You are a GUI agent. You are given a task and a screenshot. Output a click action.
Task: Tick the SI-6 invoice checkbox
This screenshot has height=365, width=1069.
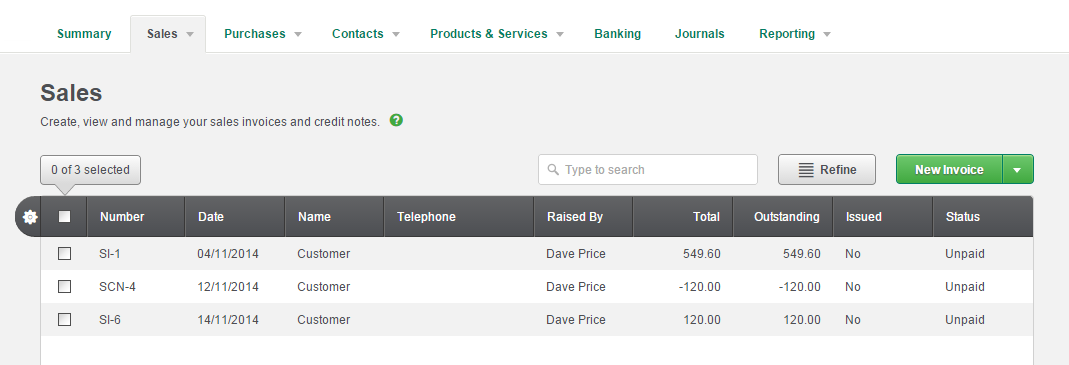pos(64,319)
